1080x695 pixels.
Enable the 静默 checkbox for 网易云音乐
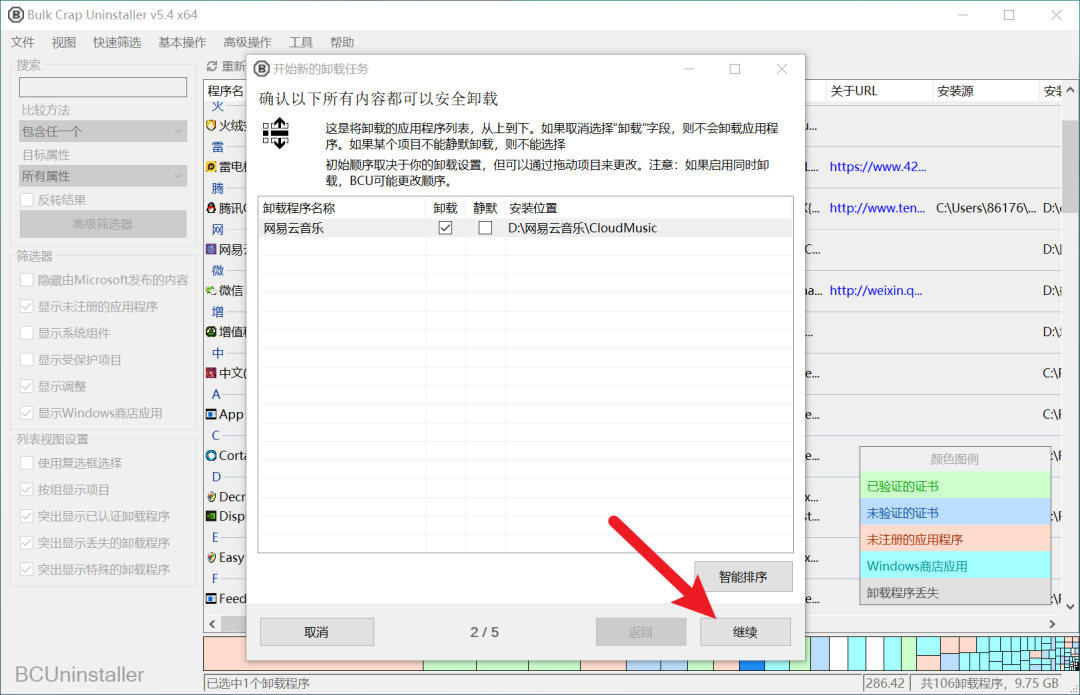pyautogui.click(x=484, y=227)
